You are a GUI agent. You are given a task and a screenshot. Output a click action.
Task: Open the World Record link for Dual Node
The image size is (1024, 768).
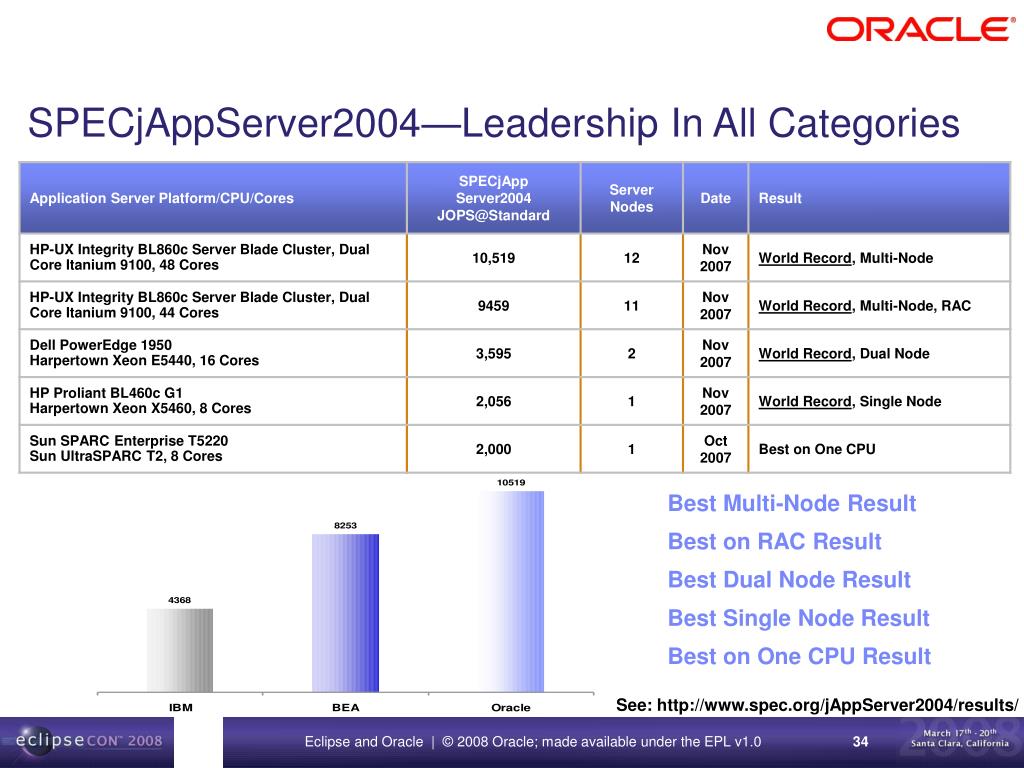click(x=805, y=353)
